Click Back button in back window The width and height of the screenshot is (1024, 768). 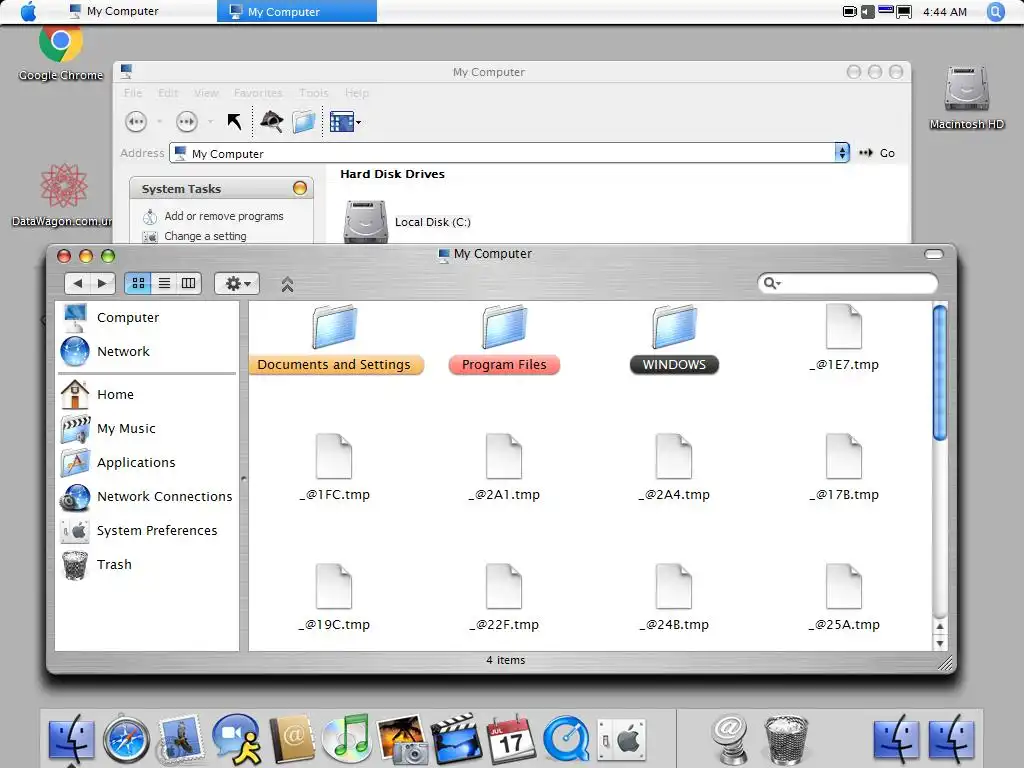[x=136, y=121]
